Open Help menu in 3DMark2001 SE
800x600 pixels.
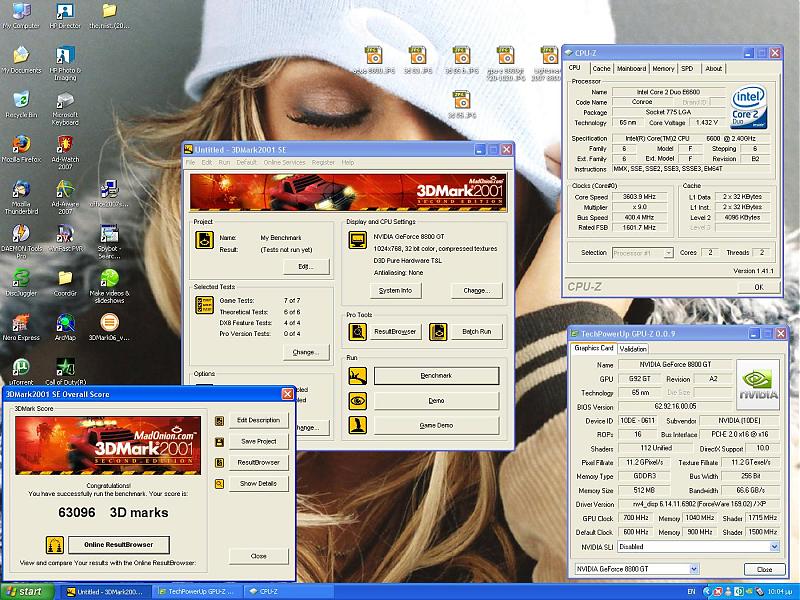[x=347, y=162]
